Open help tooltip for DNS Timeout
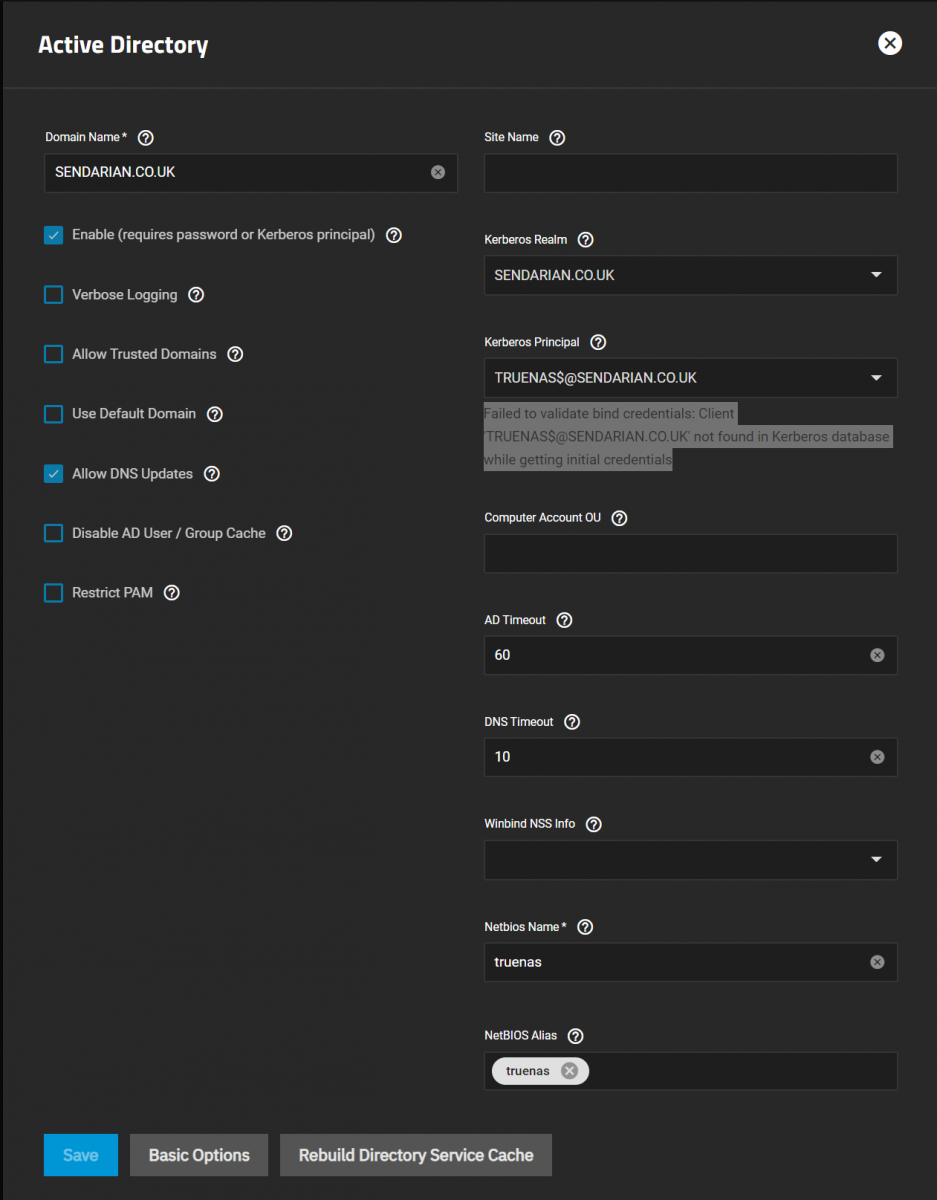This screenshot has height=1200, width=937. point(572,722)
